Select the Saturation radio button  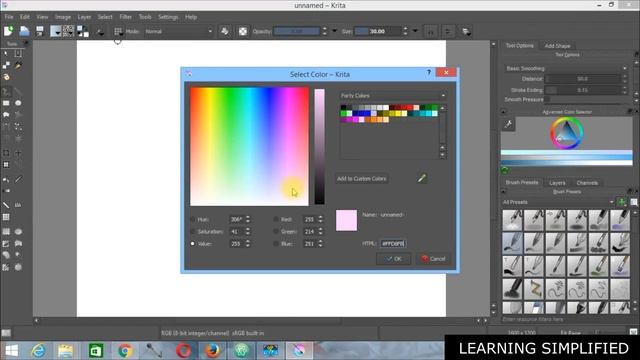[x=193, y=231]
